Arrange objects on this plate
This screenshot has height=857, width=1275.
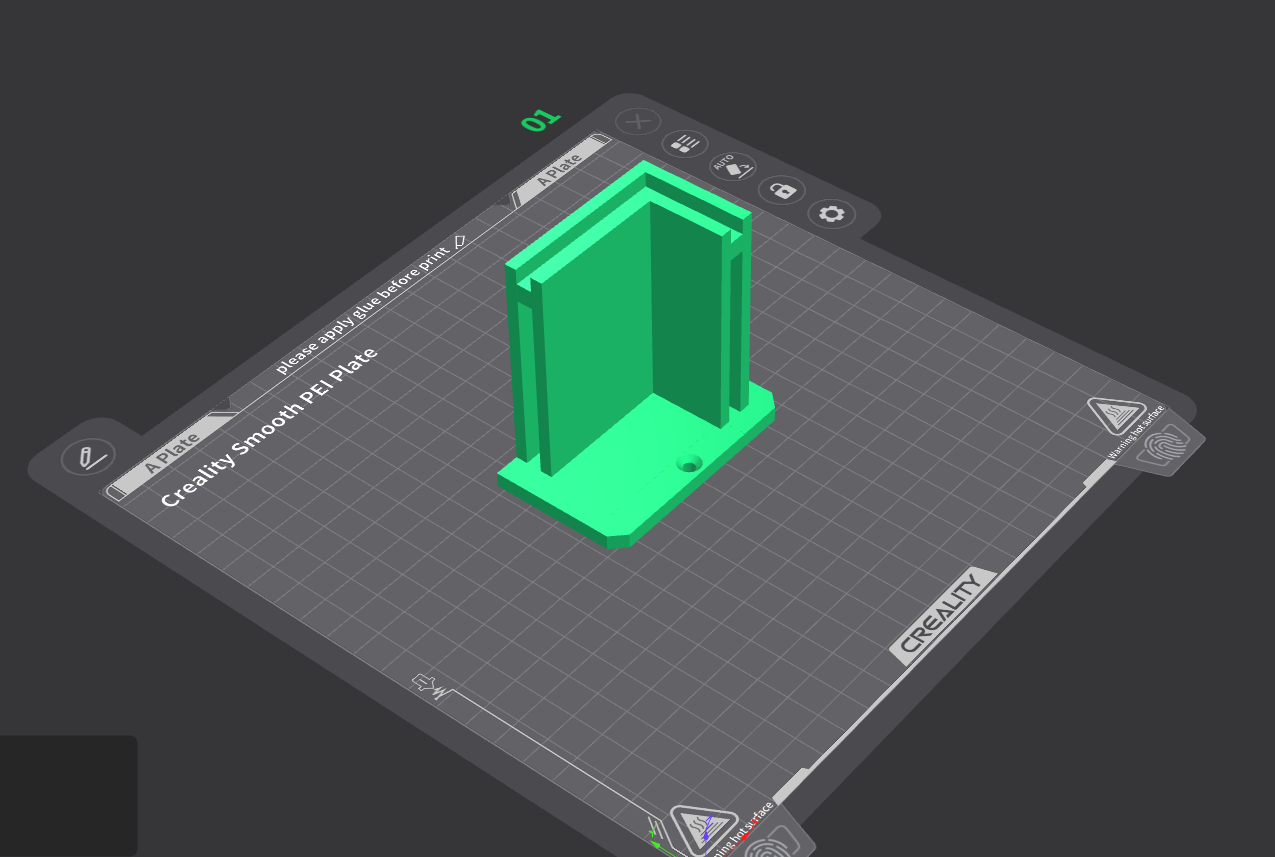coord(685,144)
